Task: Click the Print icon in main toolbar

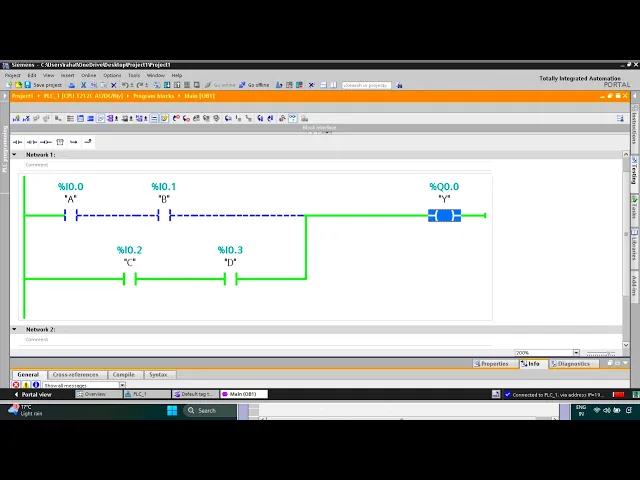Action: [x=71, y=85]
